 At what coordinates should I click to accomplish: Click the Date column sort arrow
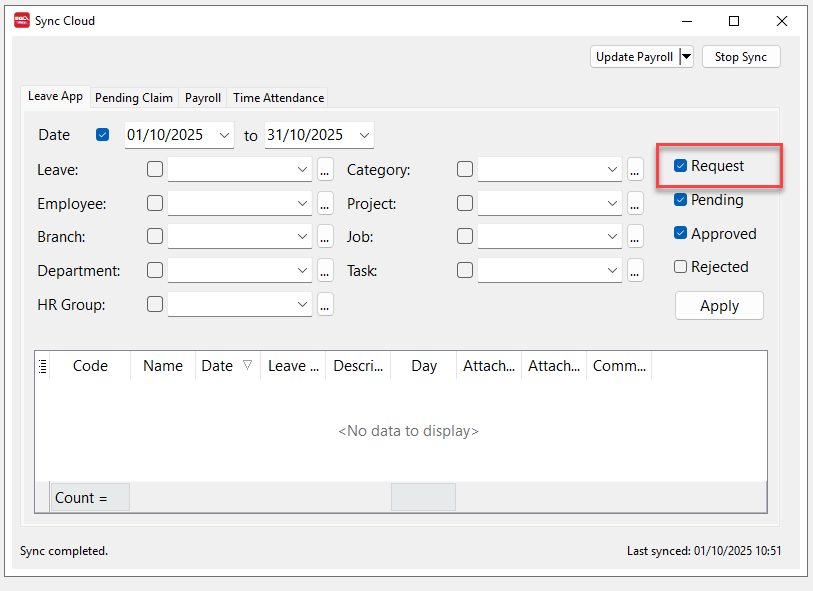click(245, 366)
